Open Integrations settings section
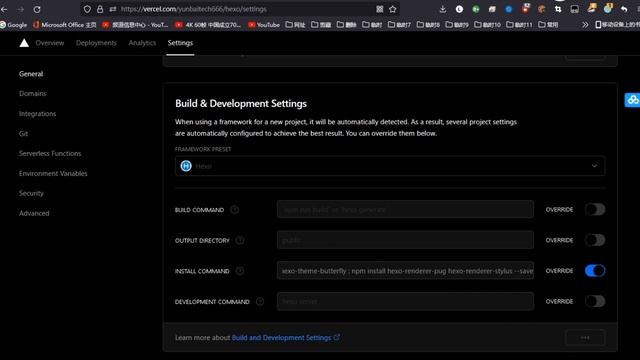Screen dimensions: 640x360 click(x=38, y=113)
